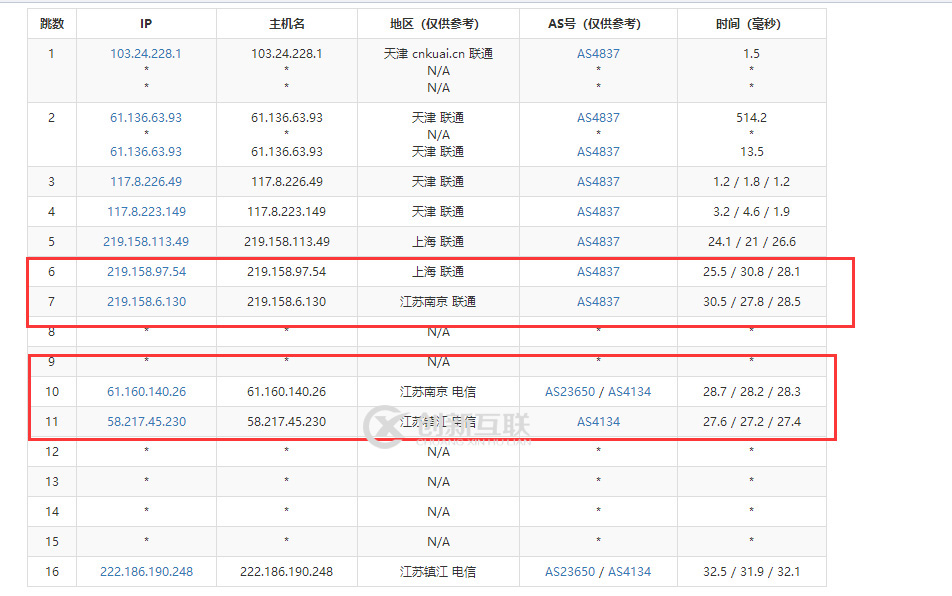Select hostname cell 219.158.6.130
The image size is (952, 596).
tap(287, 302)
